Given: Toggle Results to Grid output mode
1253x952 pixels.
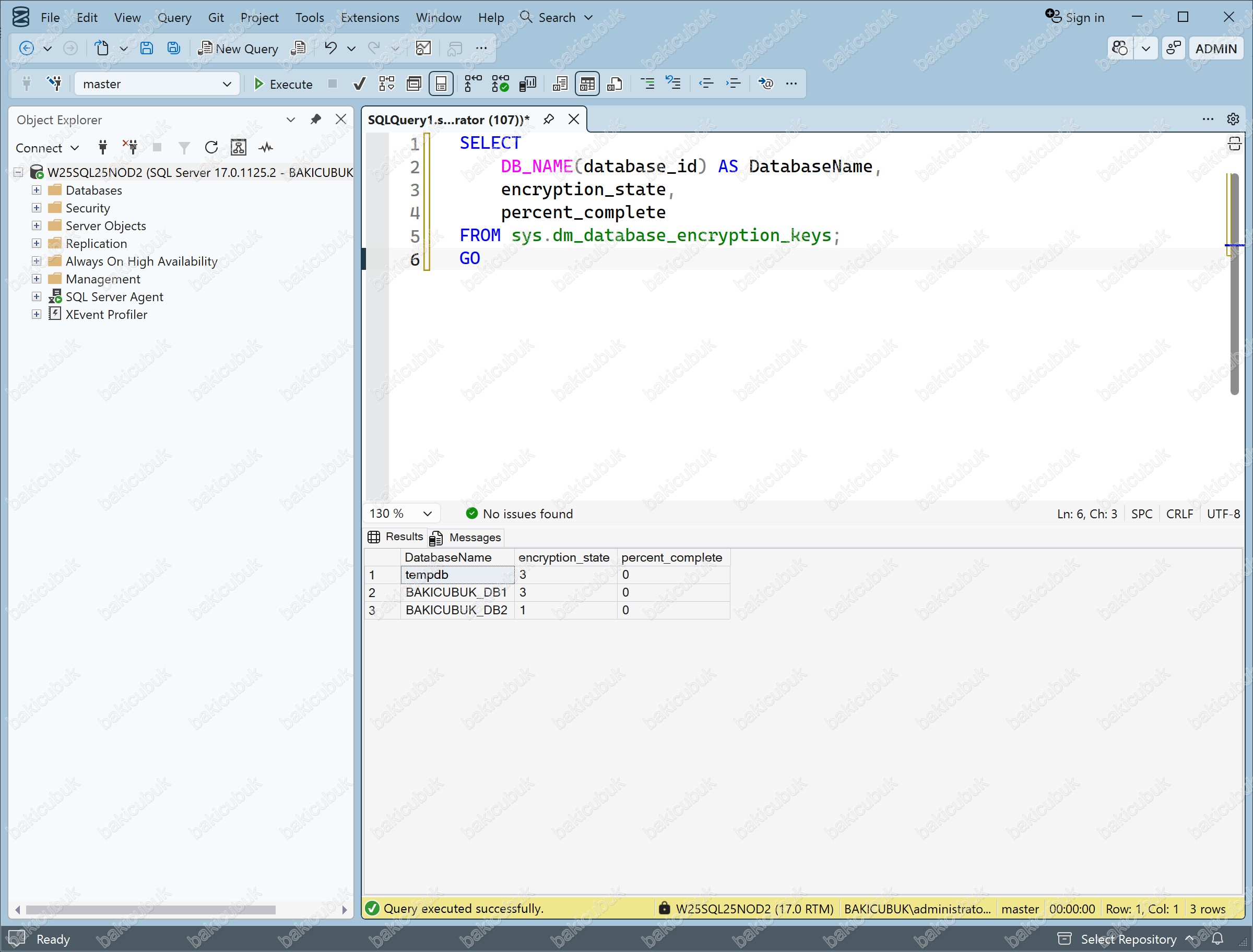Looking at the screenshot, I should [587, 84].
